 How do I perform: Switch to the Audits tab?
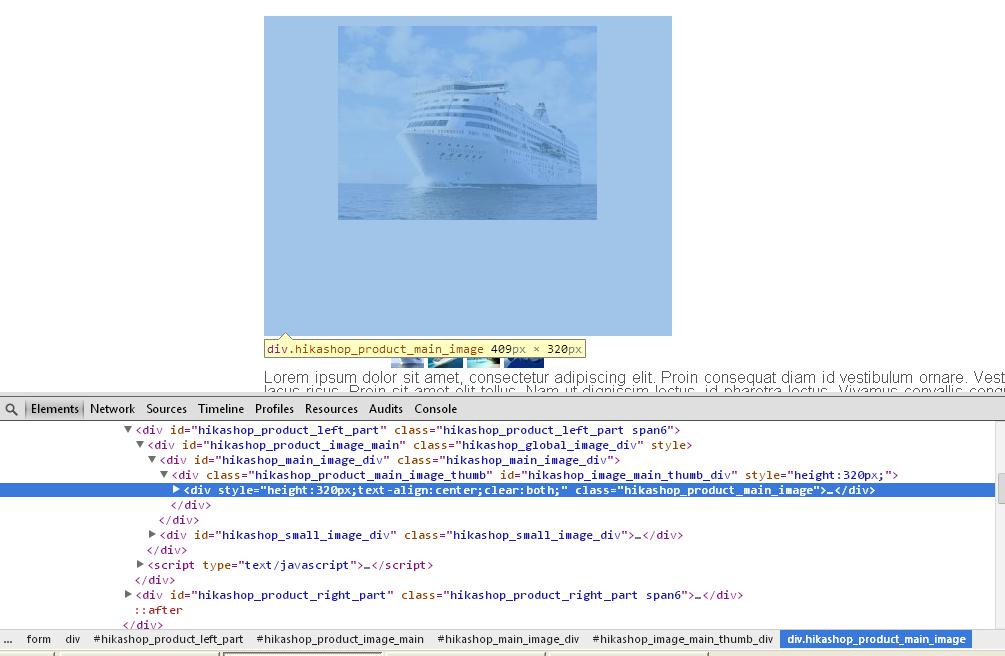pos(386,409)
